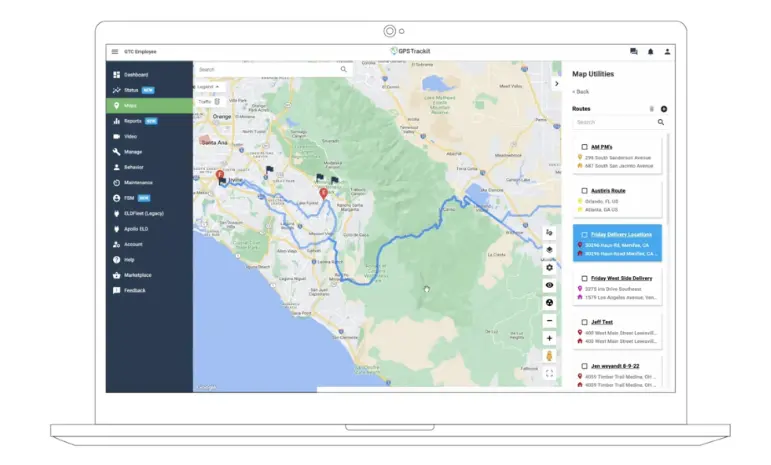Click the Behavior person icon in sidebar

[x=117, y=167]
